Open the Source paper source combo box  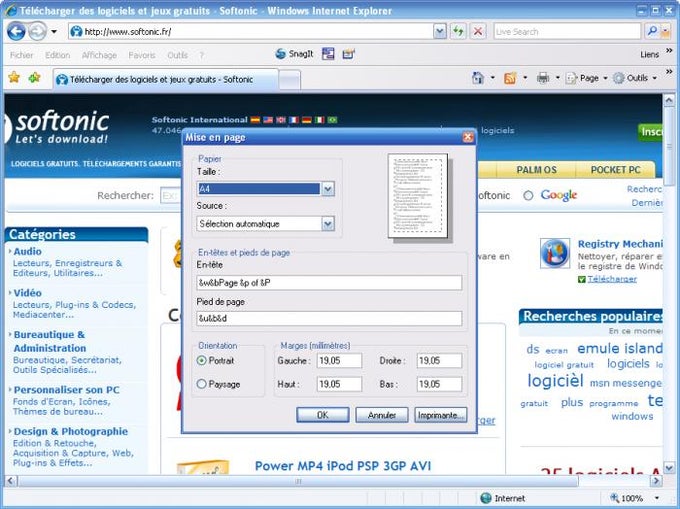(x=265, y=224)
